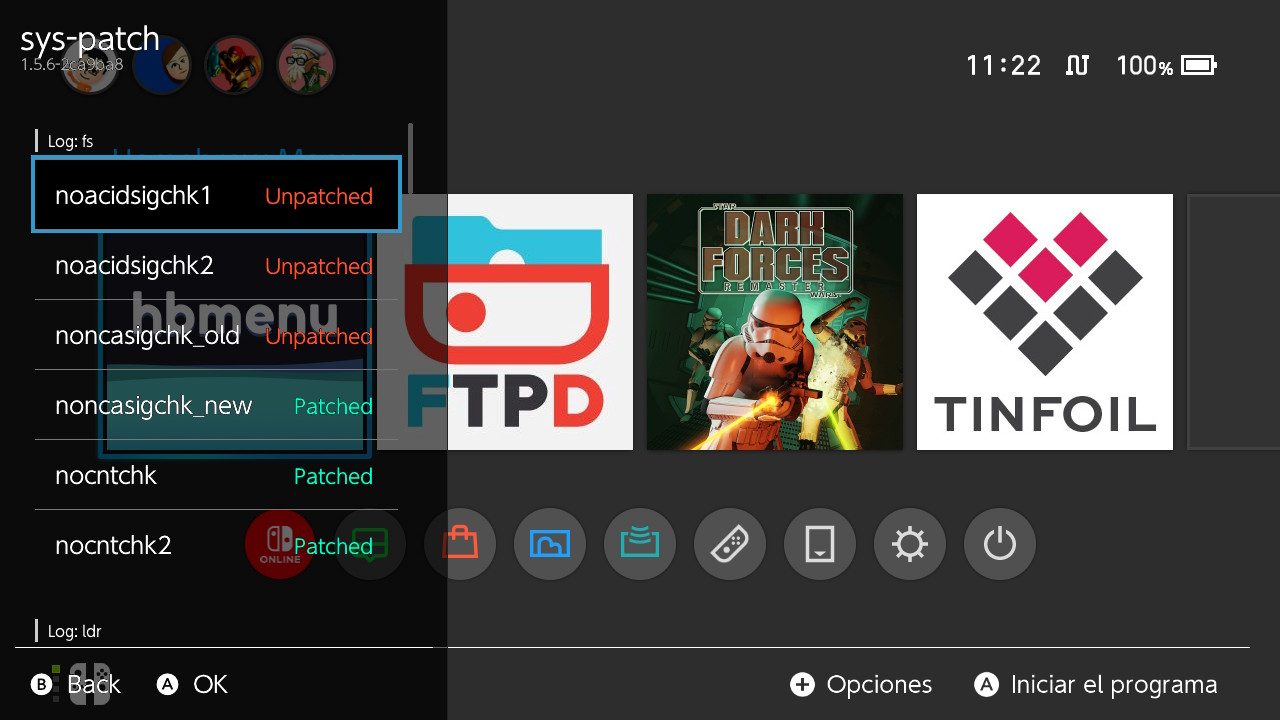The image size is (1280, 720).
Task: Click the 11:22 clock
Action: pos(1003,66)
